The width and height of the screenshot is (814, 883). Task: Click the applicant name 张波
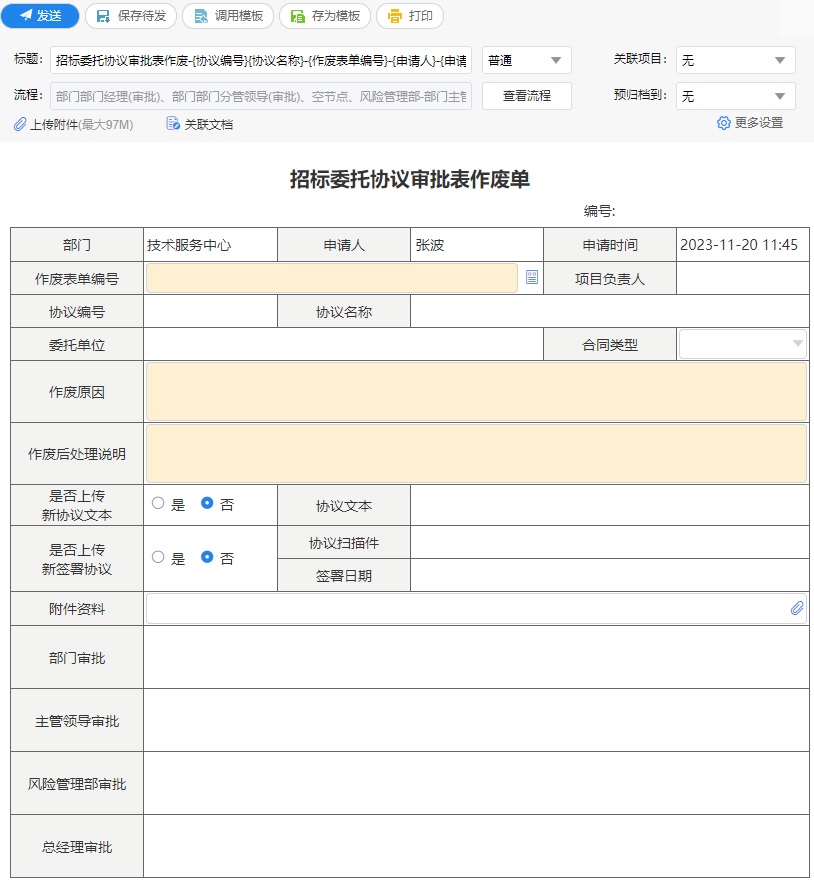[430, 246]
